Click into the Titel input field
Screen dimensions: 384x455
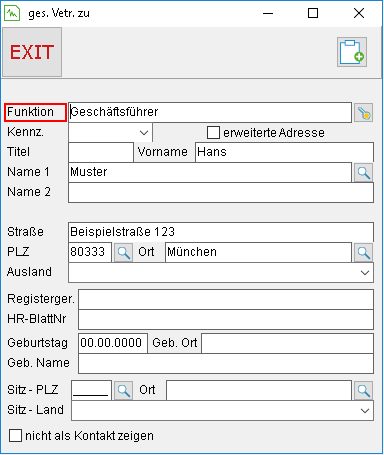click(101, 152)
